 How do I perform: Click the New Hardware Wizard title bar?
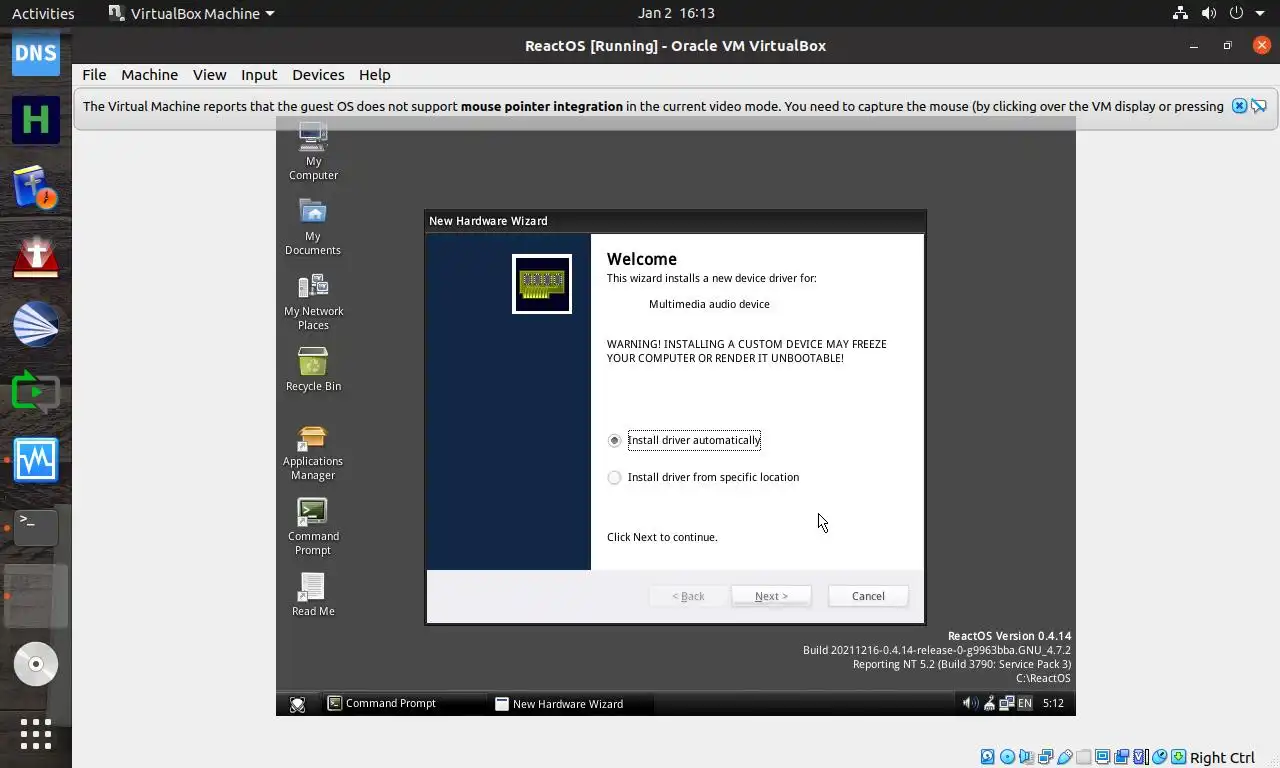(x=675, y=221)
